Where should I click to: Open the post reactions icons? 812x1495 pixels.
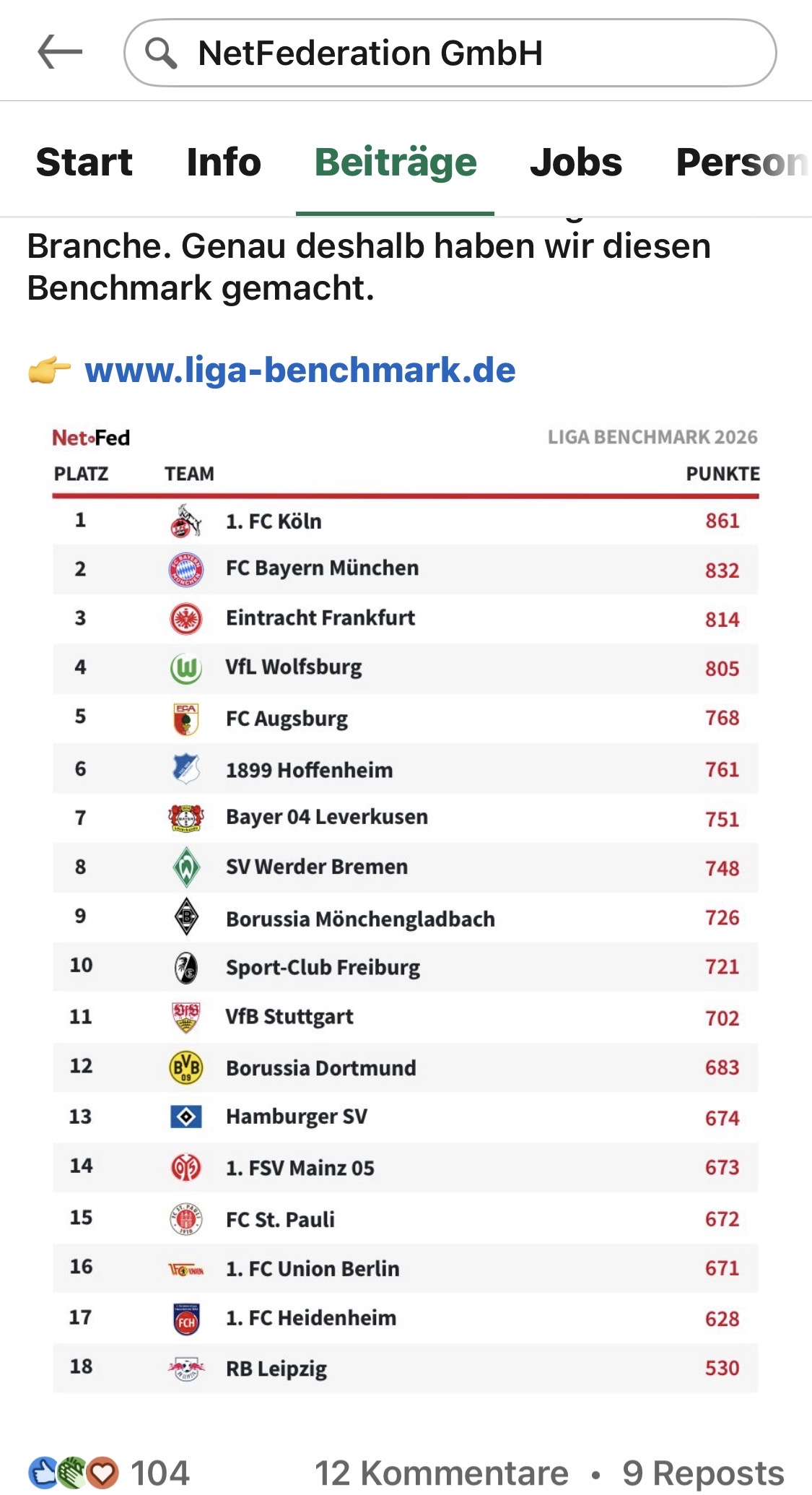tap(73, 1473)
